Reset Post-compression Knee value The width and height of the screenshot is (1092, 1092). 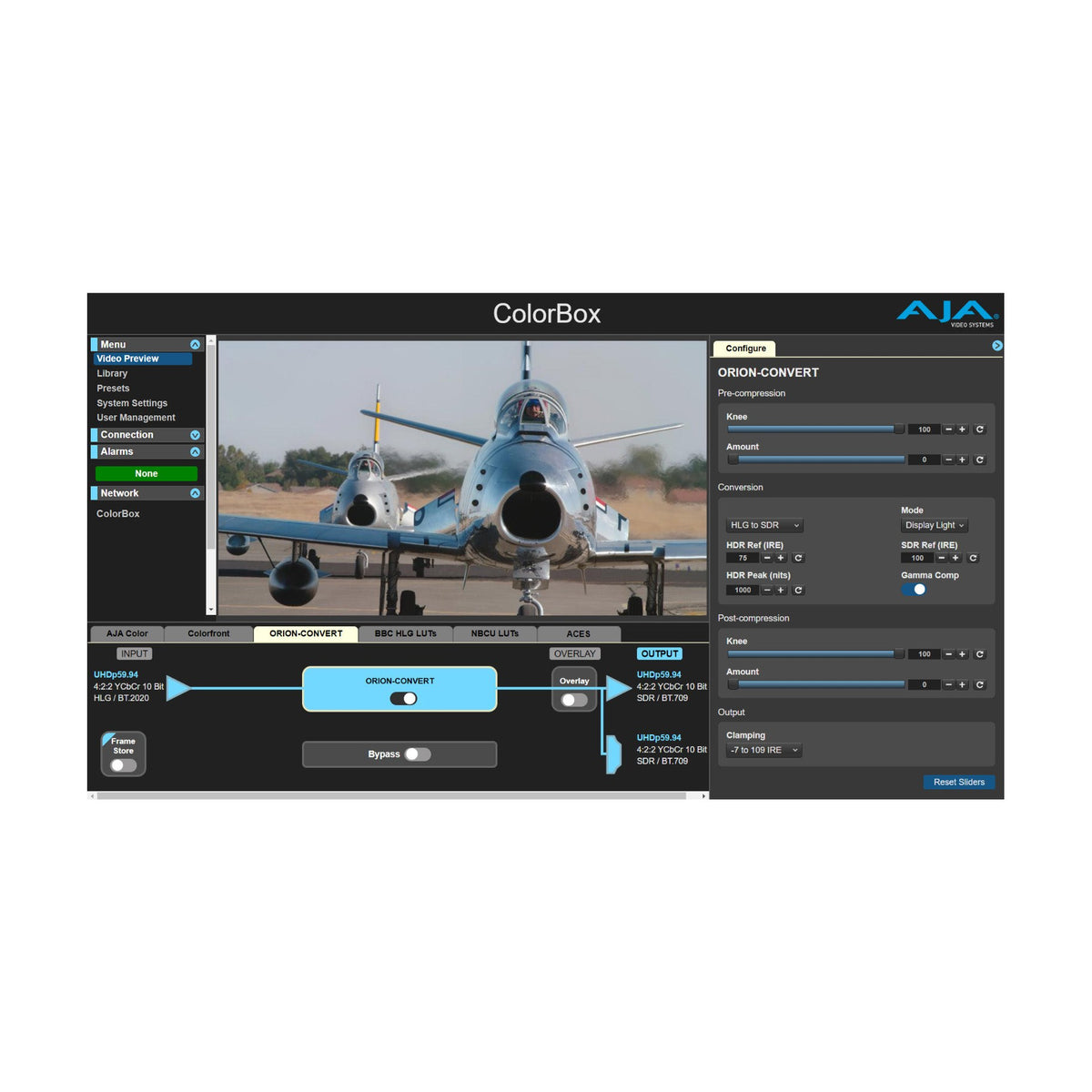[x=980, y=654]
